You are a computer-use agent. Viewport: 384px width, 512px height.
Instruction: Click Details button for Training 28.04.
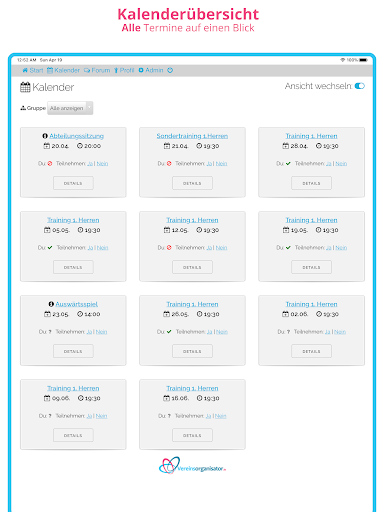coord(311,183)
